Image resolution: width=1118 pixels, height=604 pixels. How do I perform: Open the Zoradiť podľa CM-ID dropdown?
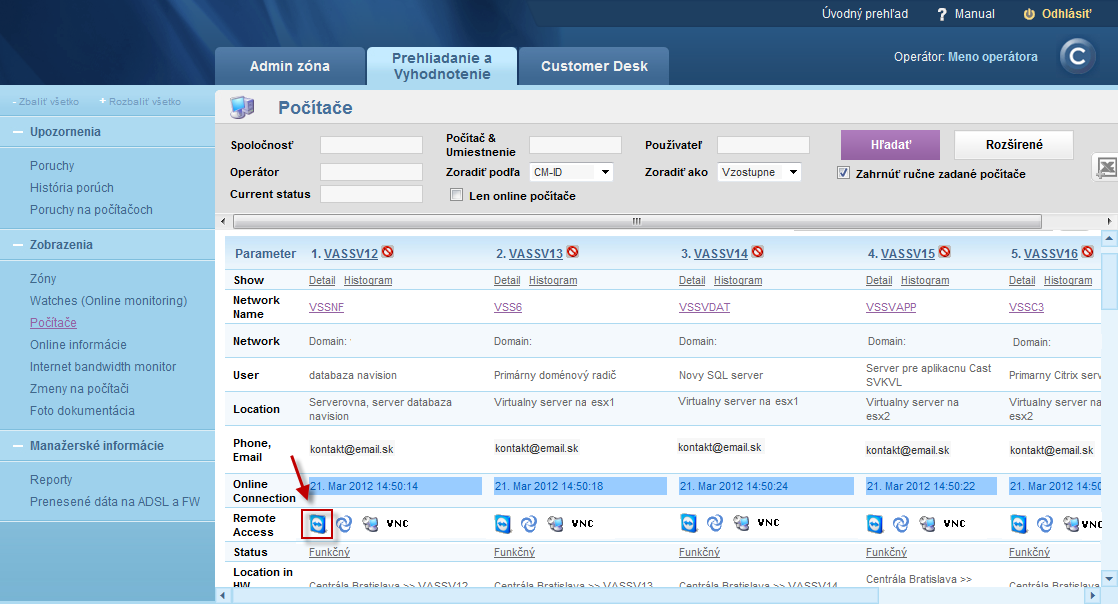coord(571,172)
